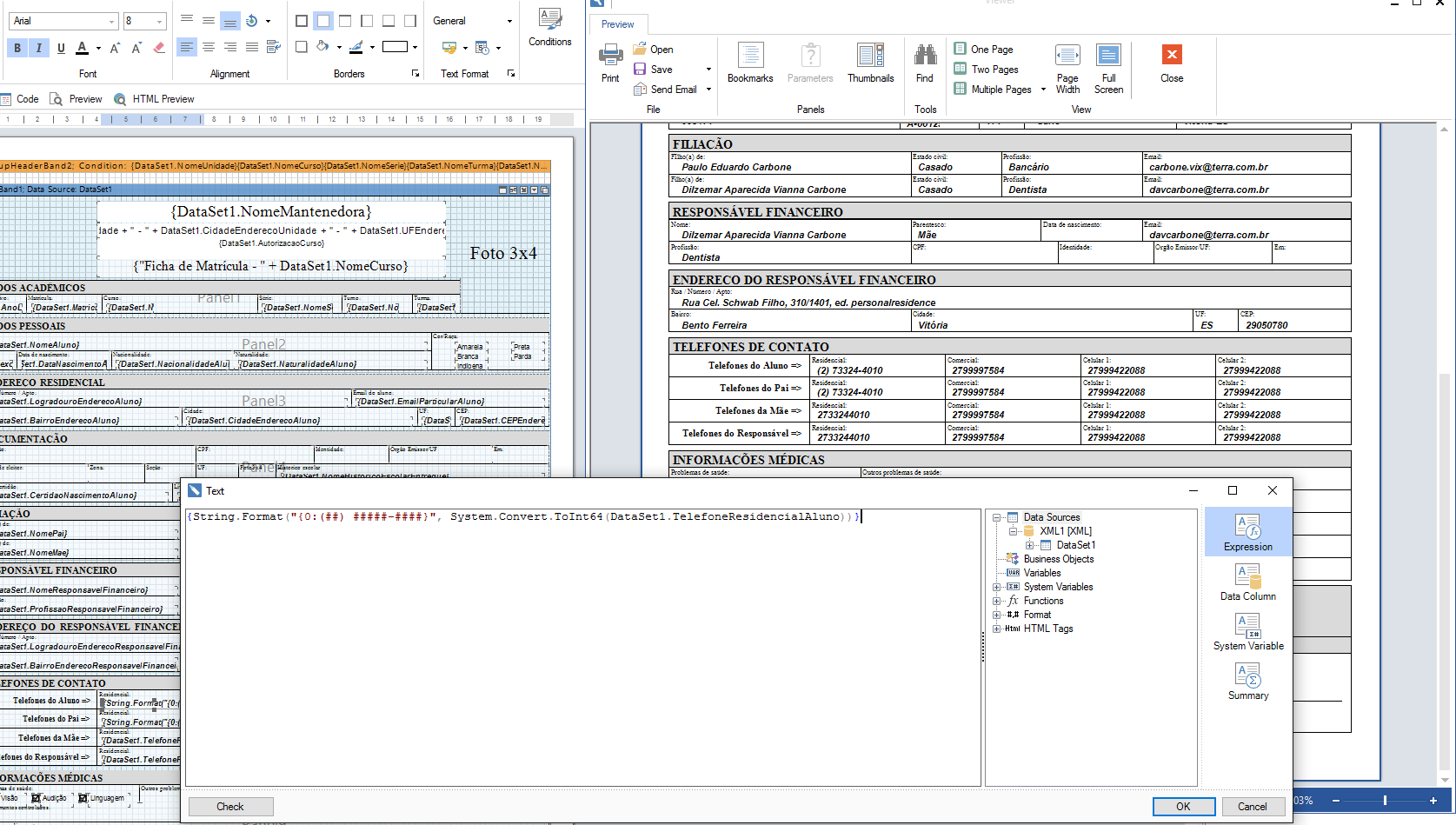Switch to the Code tab

click(20, 99)
